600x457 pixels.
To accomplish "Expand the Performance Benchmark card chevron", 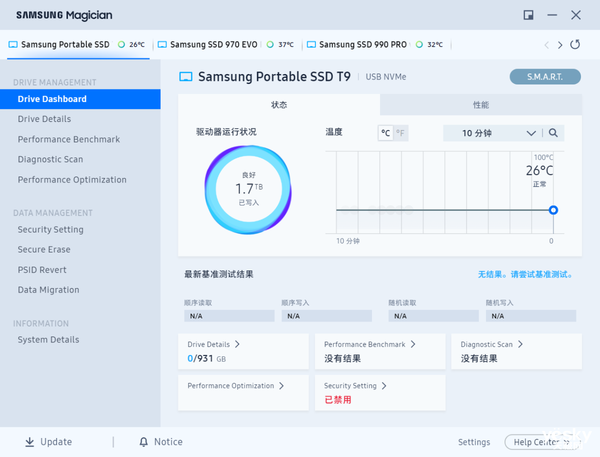I will [x=412, y=344].
